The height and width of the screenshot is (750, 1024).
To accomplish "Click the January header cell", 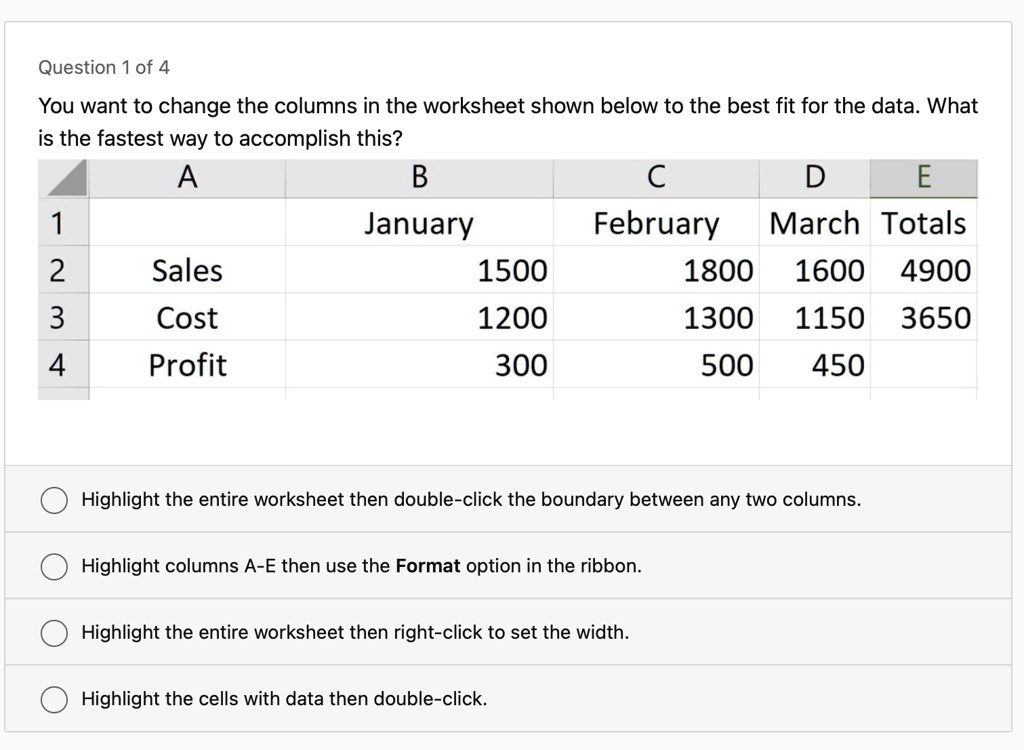I will (x=419, y=223).
